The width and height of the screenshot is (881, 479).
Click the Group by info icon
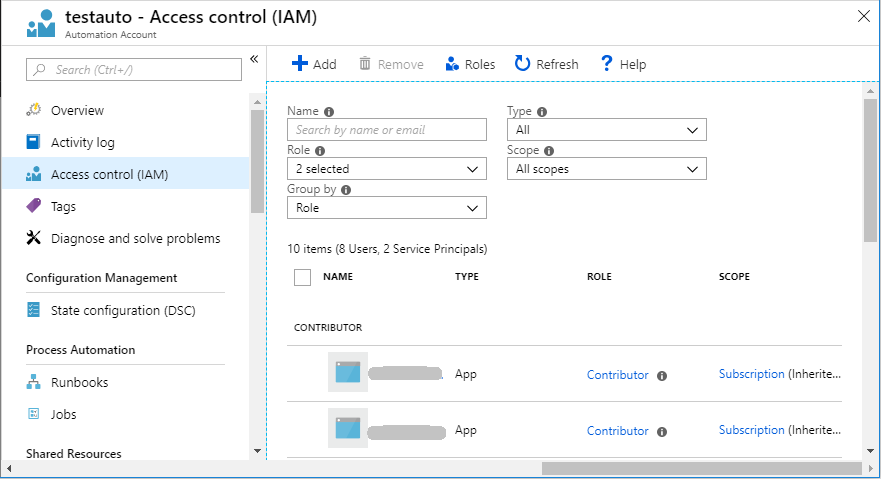[x=346, y=190]
